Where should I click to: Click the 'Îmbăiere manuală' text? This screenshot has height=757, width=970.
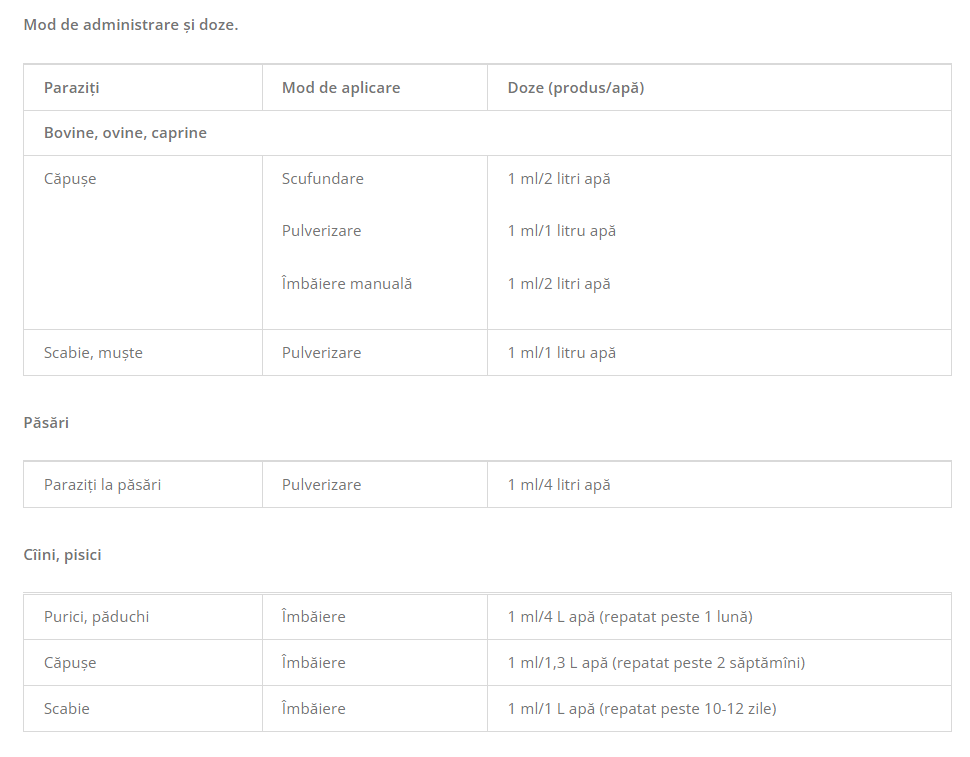(347, 284)
